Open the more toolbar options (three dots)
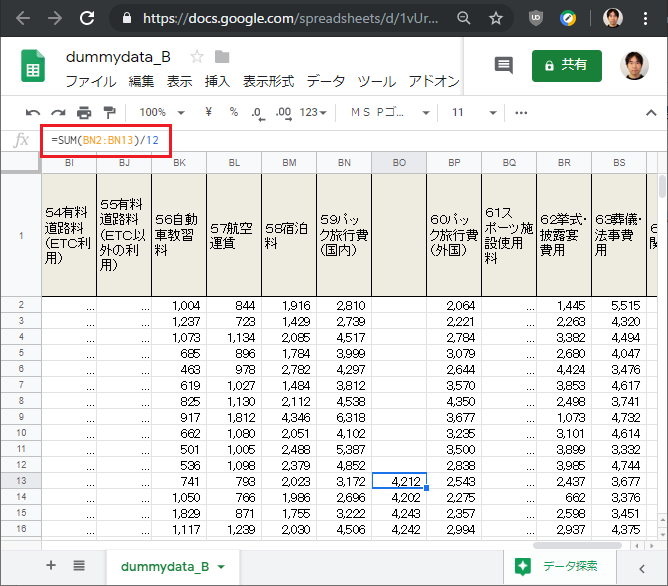668x586 pixels. point(521,113)
